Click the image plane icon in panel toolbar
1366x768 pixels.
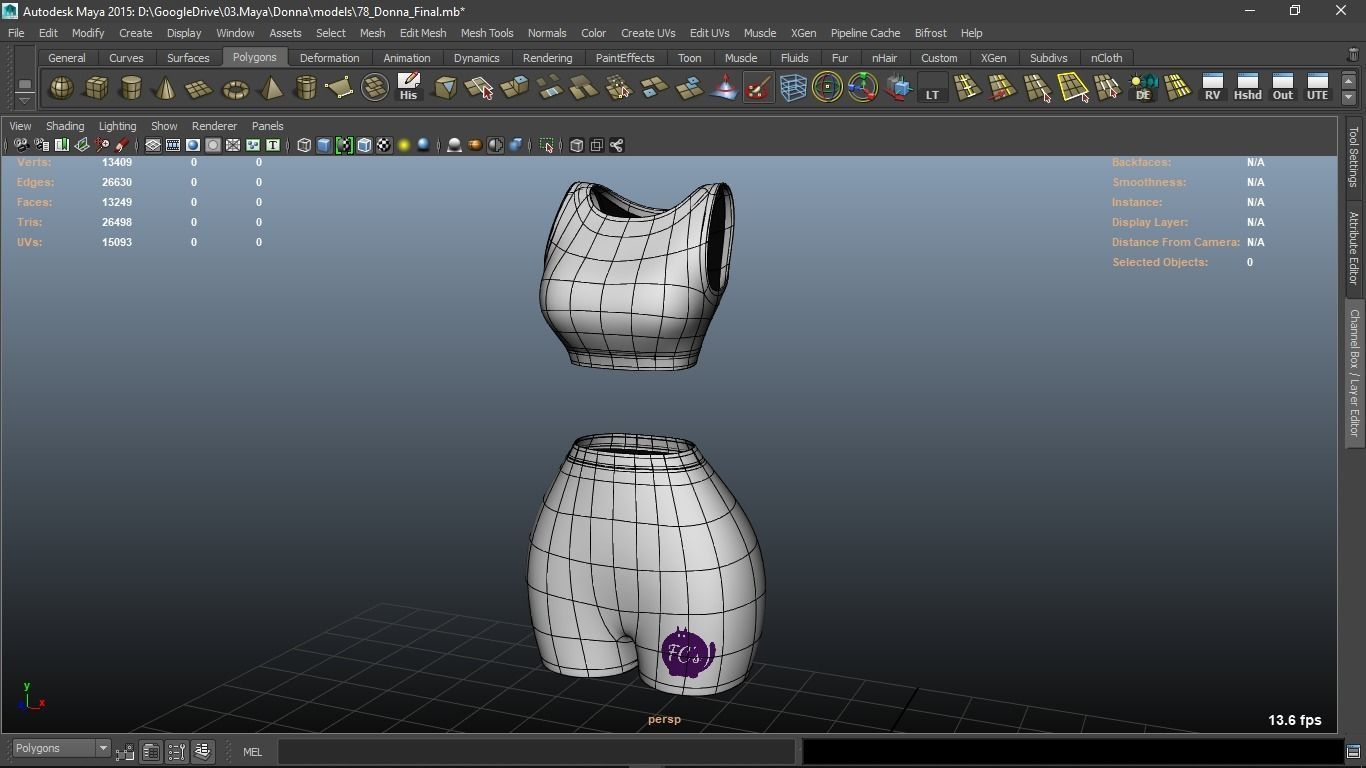pos(82,145)
